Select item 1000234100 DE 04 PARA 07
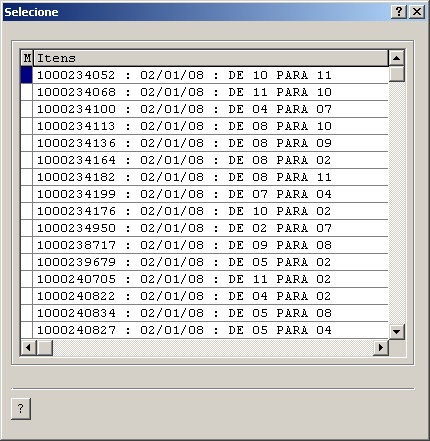The image size is (430, 441). (x=211, y=109)
